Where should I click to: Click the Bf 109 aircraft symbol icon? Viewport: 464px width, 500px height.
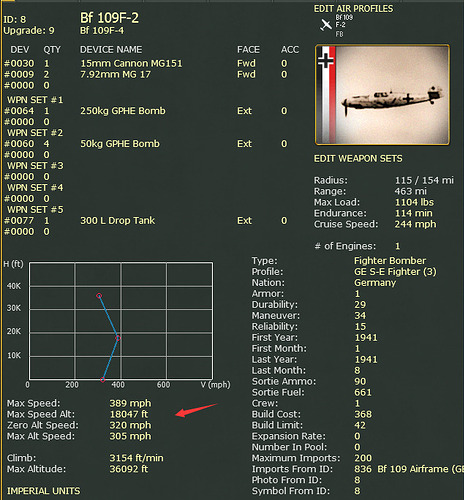(x=326, y=25)
